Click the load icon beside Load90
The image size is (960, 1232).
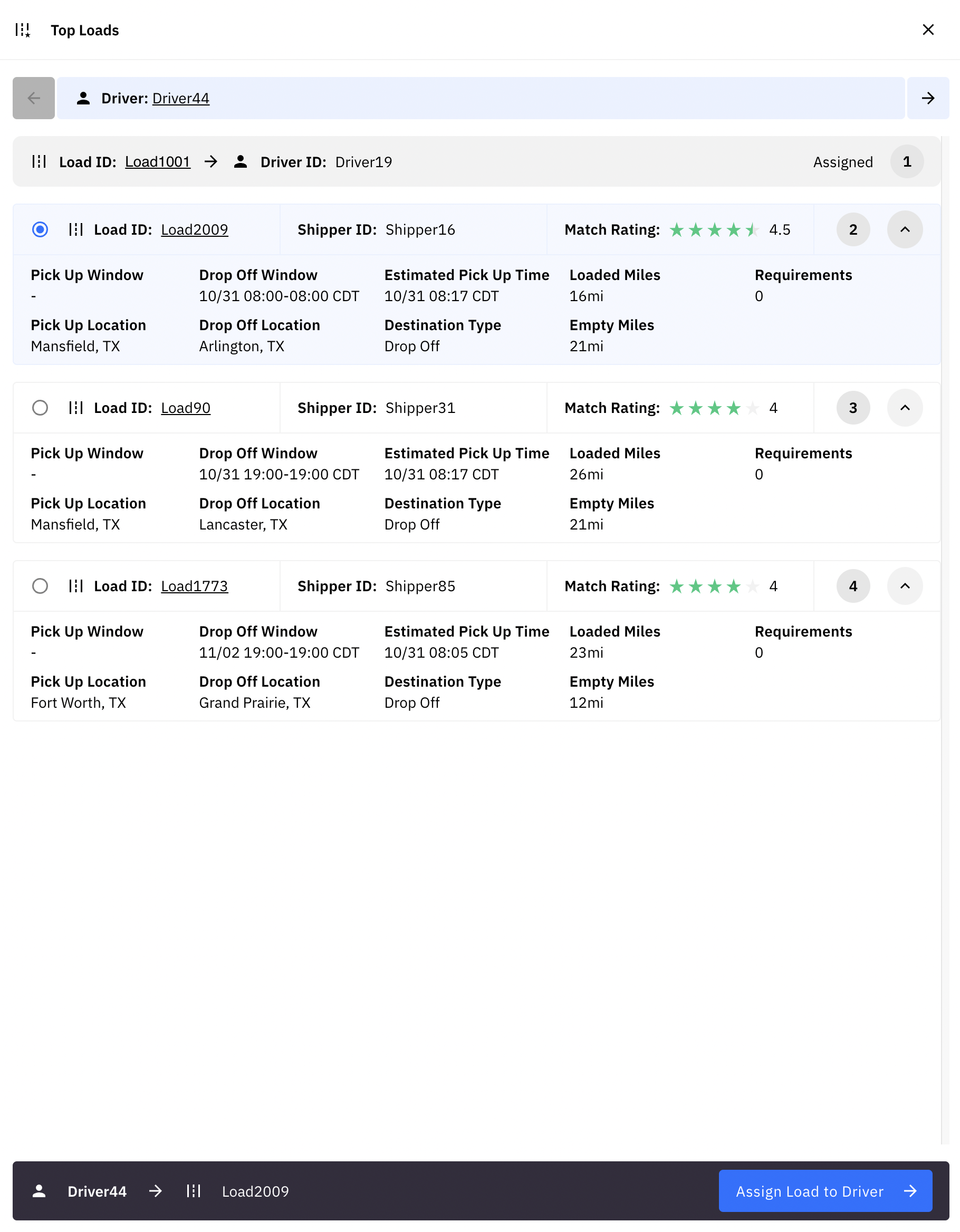coord(76,407)
